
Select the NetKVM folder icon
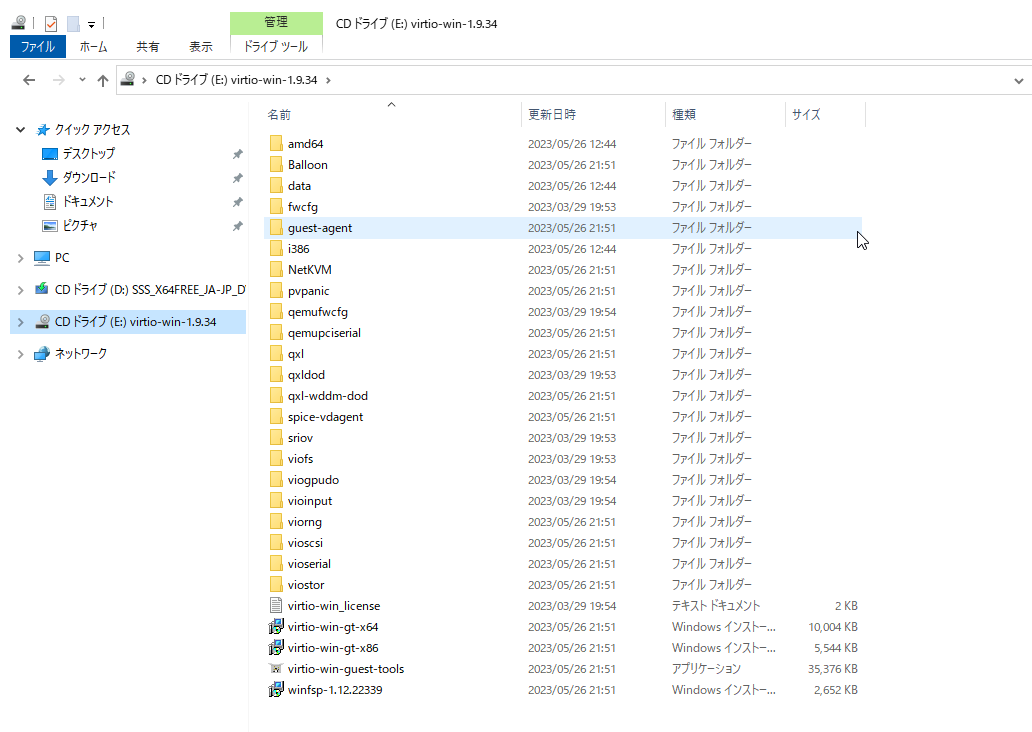click(x=276, y=270)
